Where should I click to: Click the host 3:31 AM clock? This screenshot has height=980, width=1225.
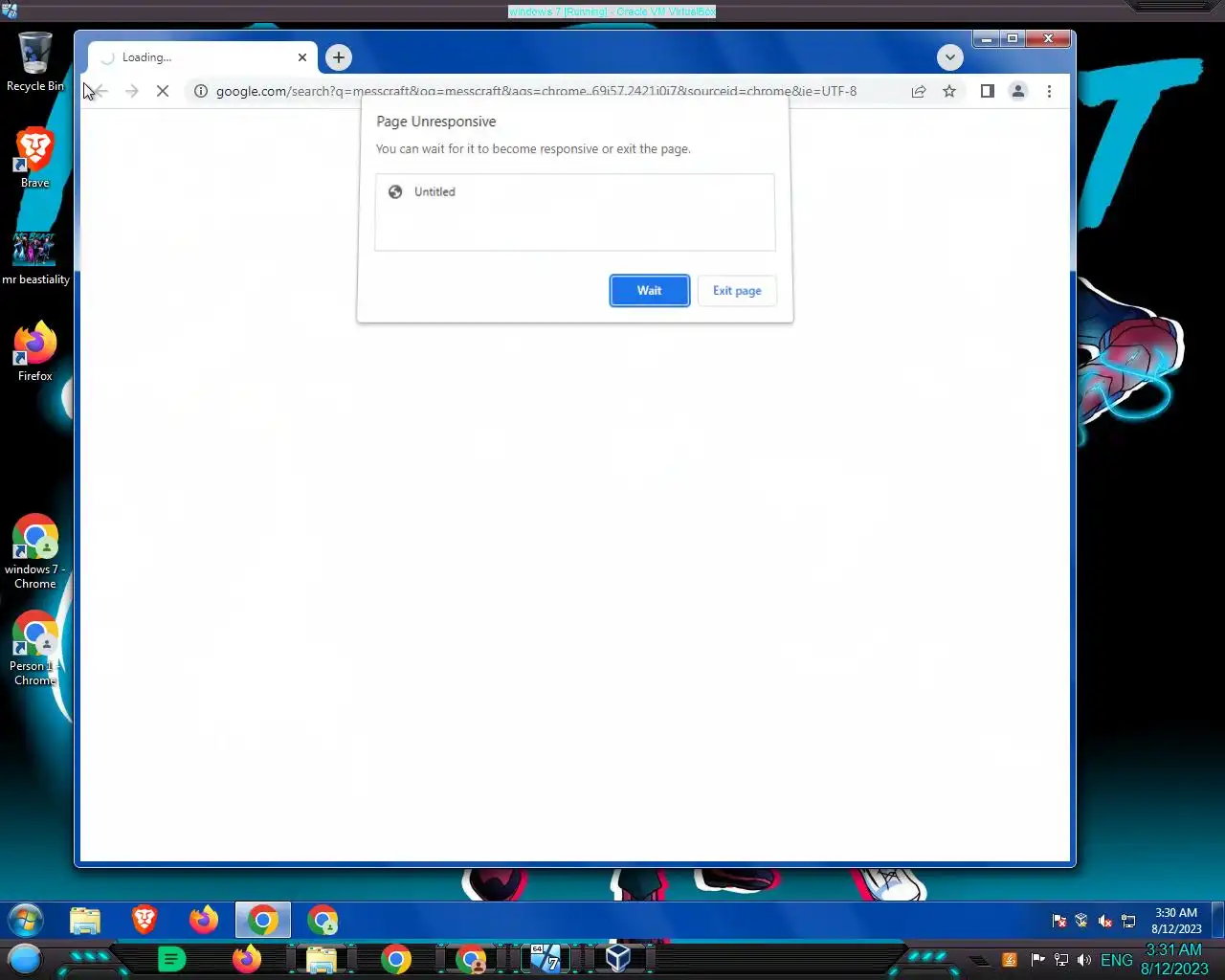pos(1174,959)
